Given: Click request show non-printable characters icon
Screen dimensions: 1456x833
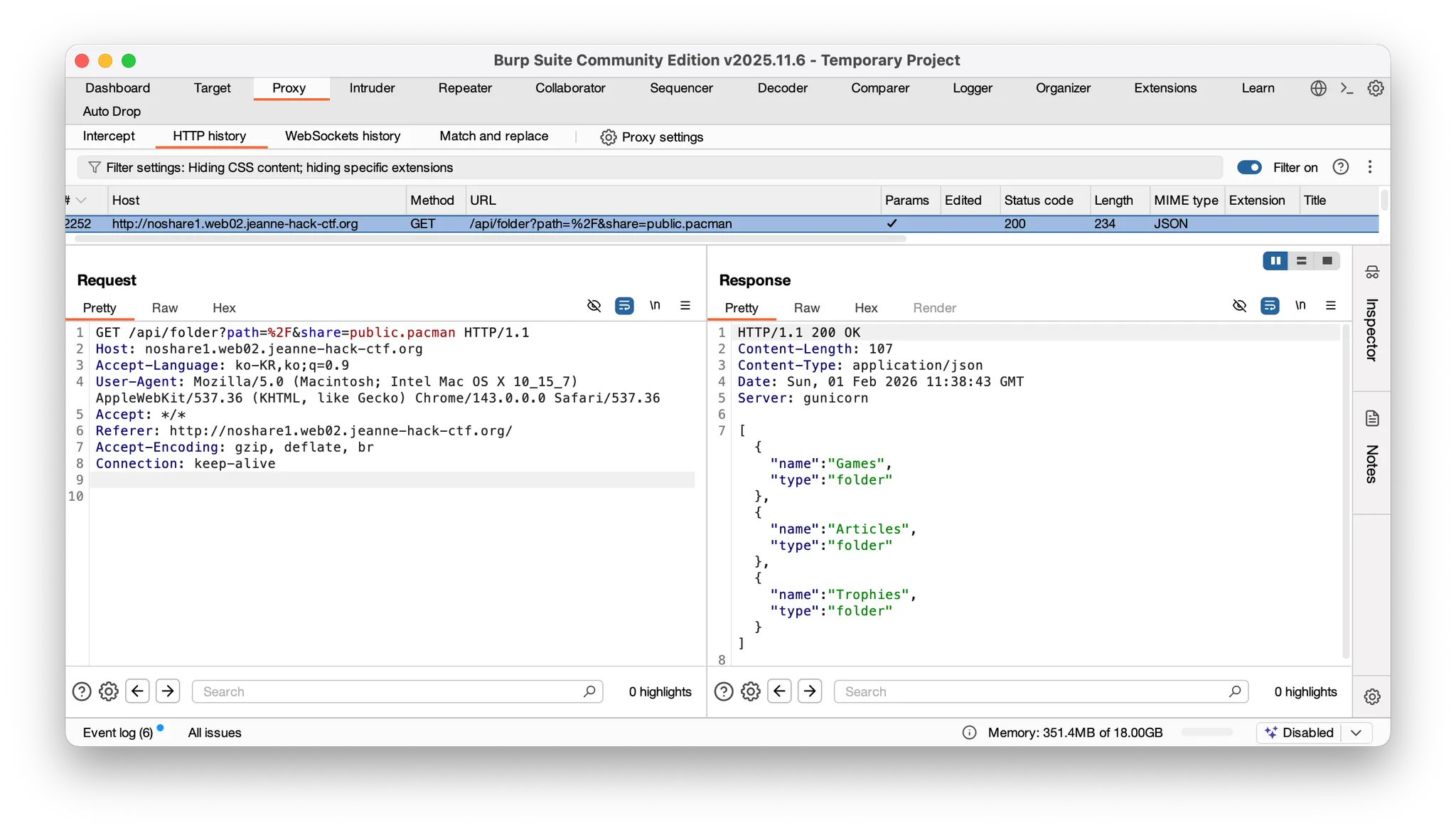Looking at the screenshot, I should (x=655, y=306).
